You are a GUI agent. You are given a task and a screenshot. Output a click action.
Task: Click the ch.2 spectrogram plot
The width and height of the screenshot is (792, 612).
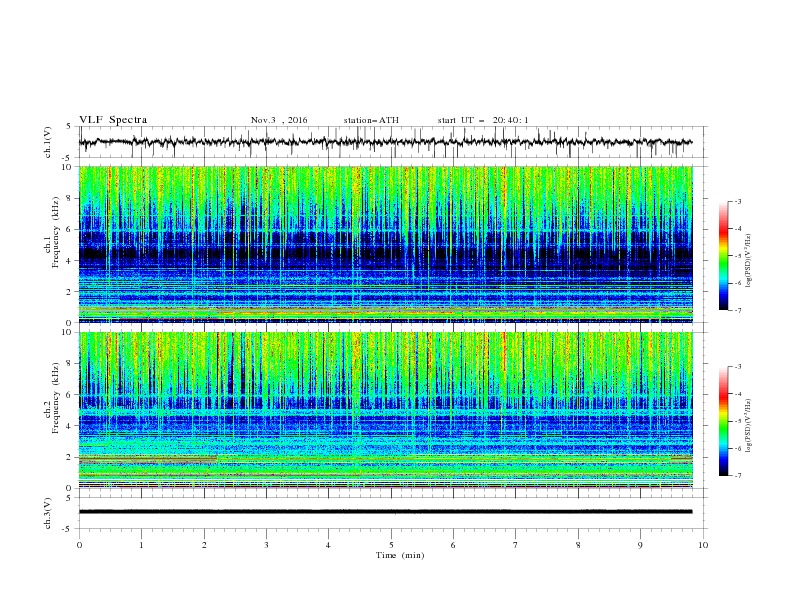coord(386,410)
